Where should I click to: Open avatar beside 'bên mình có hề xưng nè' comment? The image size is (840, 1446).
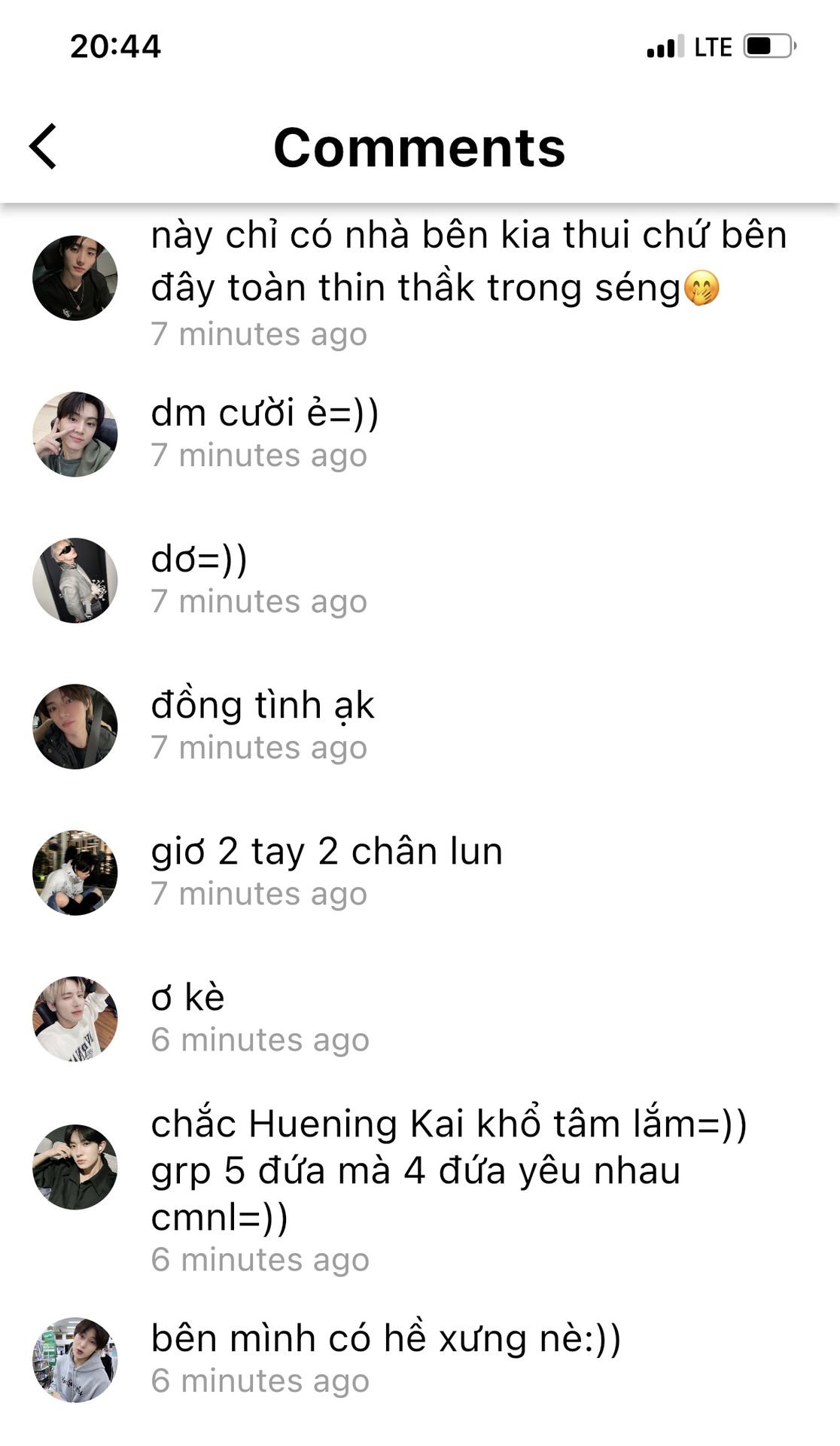pos(75,1359)
